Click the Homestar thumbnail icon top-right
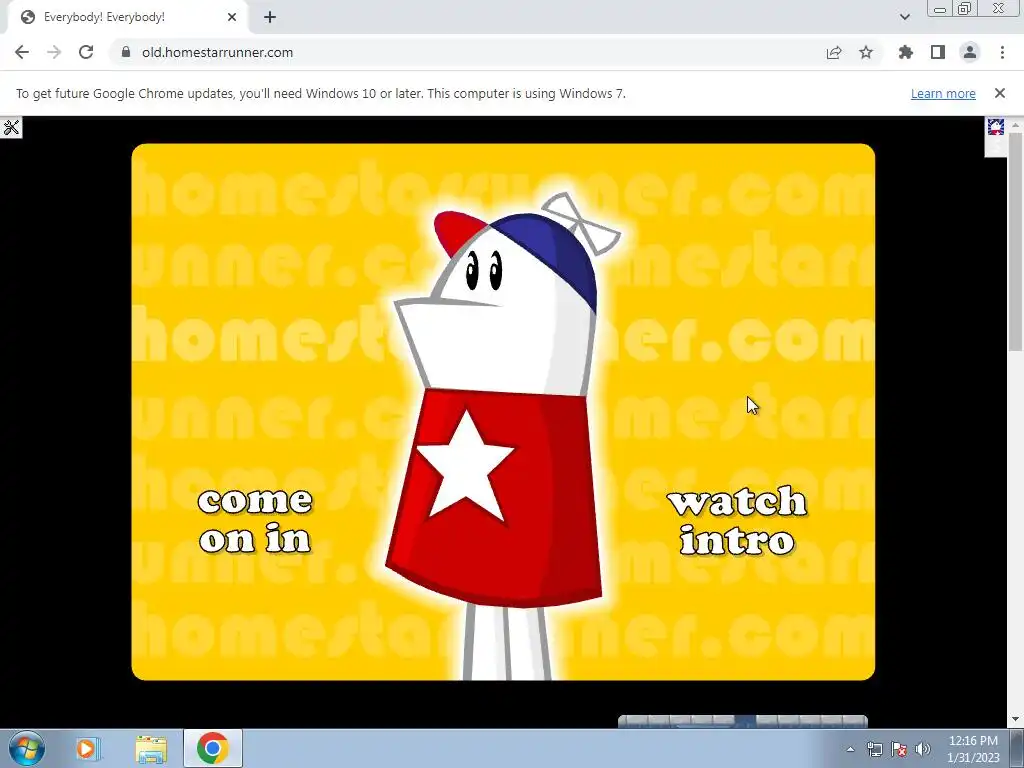Image resolution: width=1024 pixels, height=768 pixels. click(x=995, y=127)
